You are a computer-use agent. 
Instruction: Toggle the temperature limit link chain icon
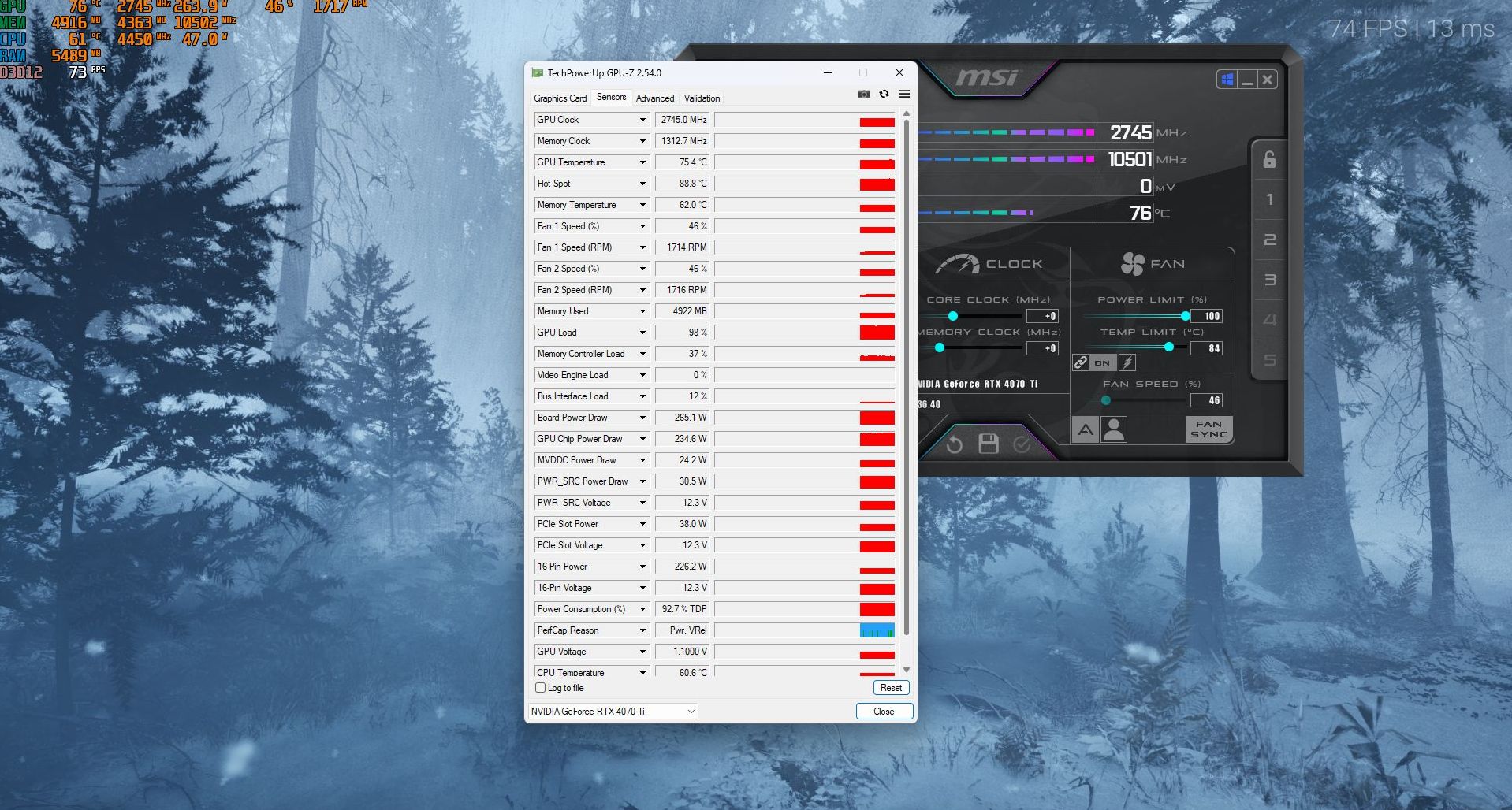click(x=1081, y=362)
